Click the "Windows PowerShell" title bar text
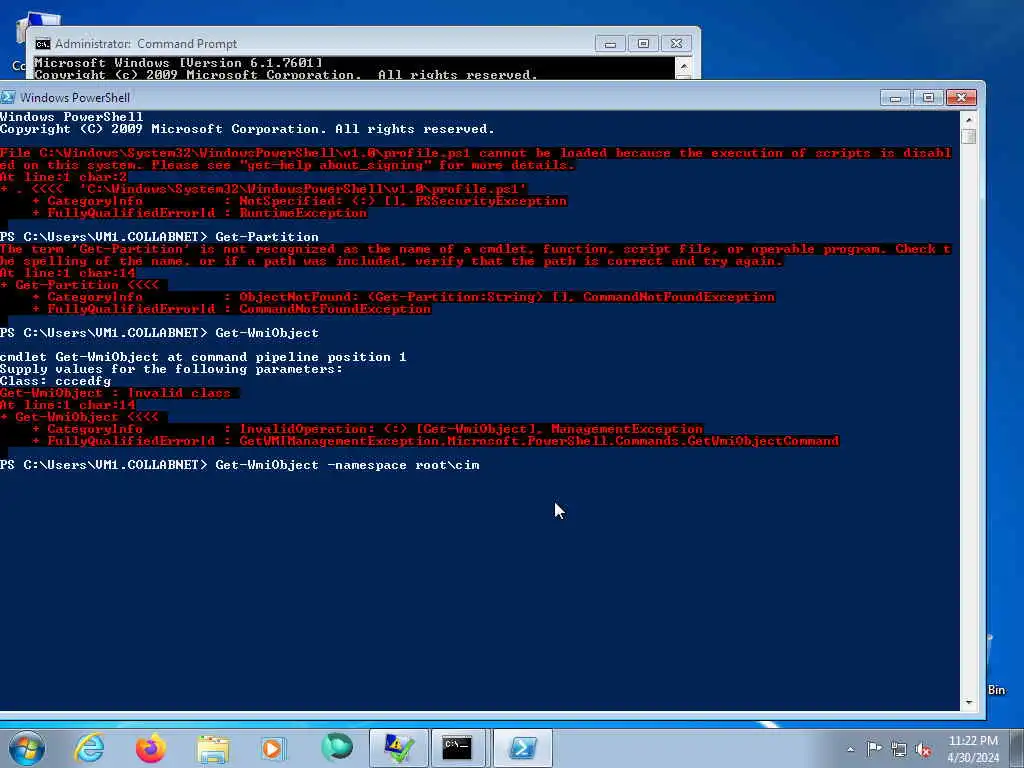Screen dimensions: 1024x768 coord(75,97)
